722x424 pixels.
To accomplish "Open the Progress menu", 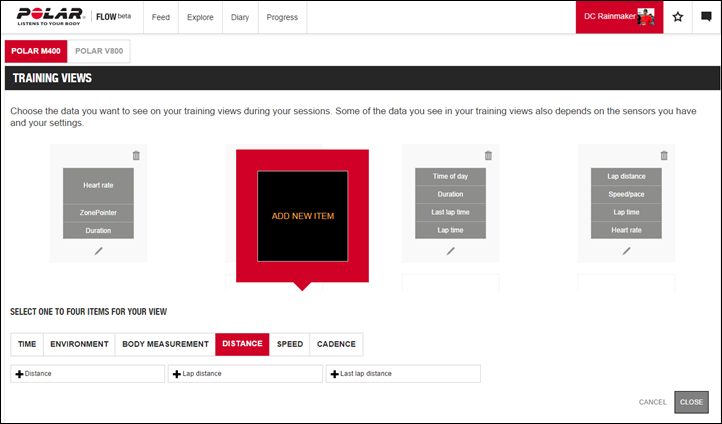I will tap(282, 17).
